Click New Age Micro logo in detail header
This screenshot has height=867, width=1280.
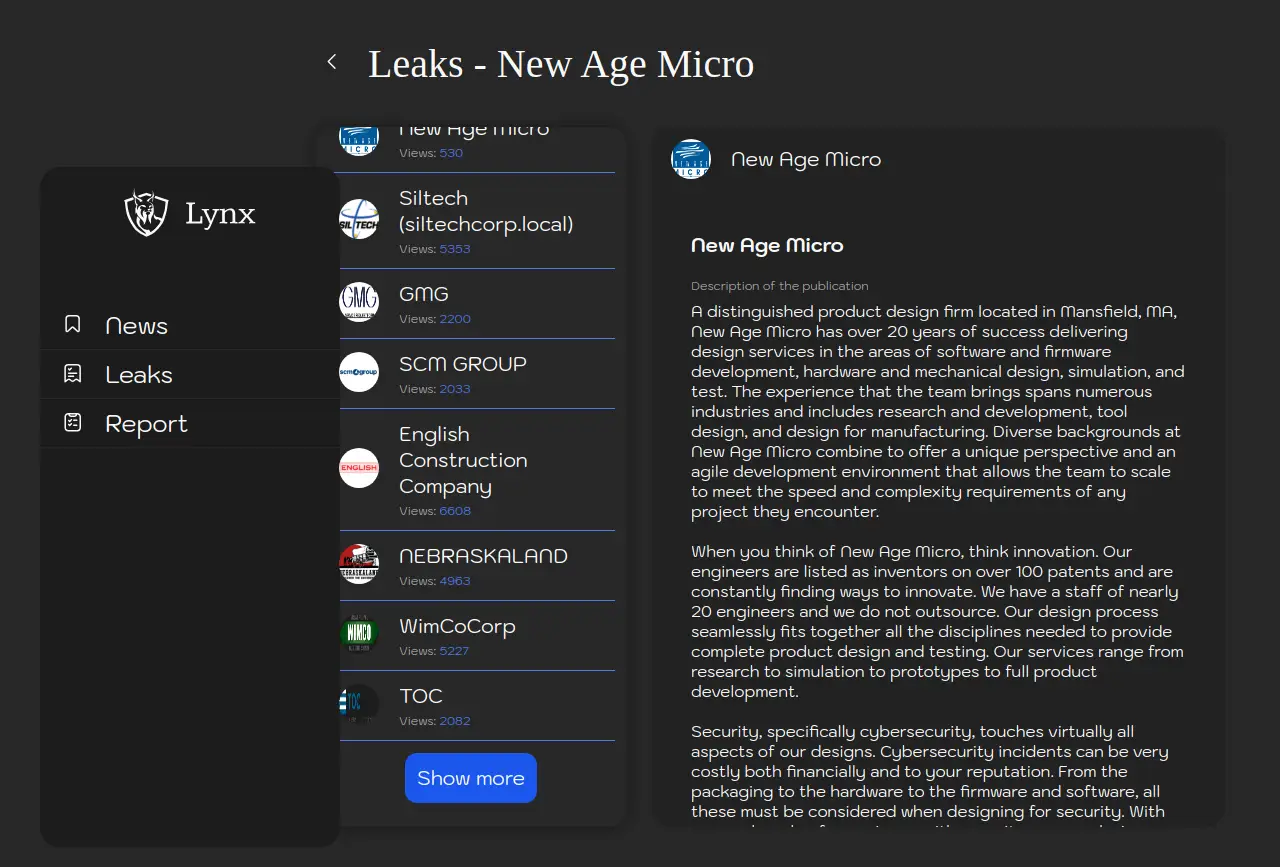[x=691, y=159]
